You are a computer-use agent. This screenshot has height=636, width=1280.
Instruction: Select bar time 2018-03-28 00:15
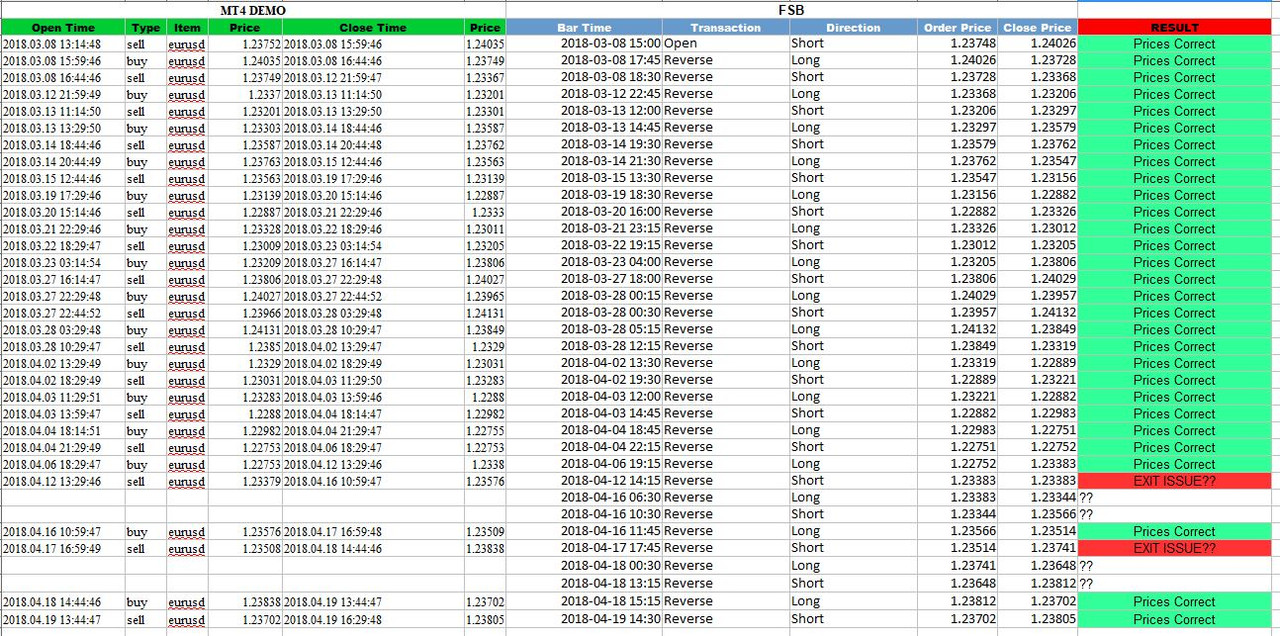point(611,296)
